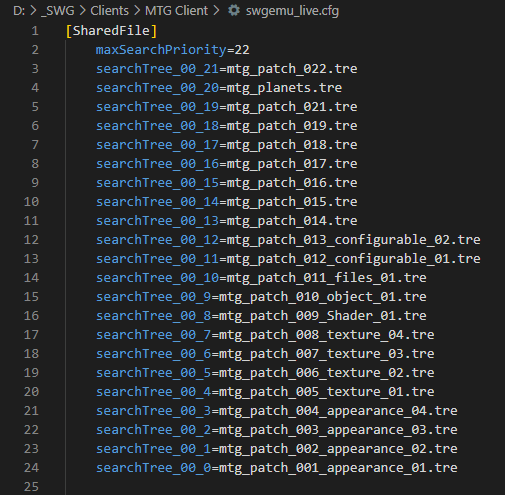Click the searchTree_00_10 key
The width and height of the screenshot is (505, 495).
pyautogui.click(x=157, y=278)
